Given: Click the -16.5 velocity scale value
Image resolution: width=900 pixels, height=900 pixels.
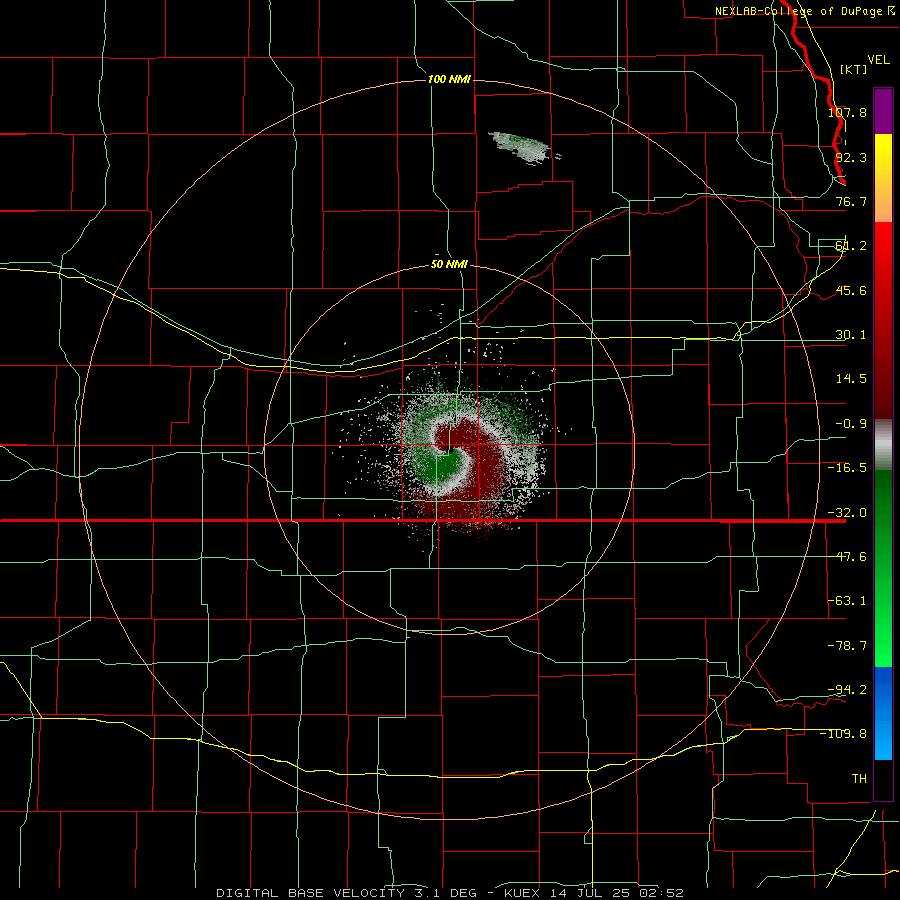Looking at the screenshot, I should pos(847,468).
